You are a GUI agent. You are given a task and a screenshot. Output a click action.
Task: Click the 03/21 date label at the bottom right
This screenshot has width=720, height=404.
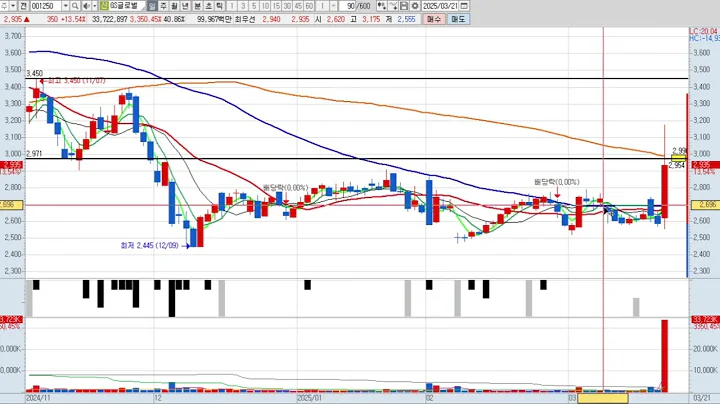(x=702, y=398)
